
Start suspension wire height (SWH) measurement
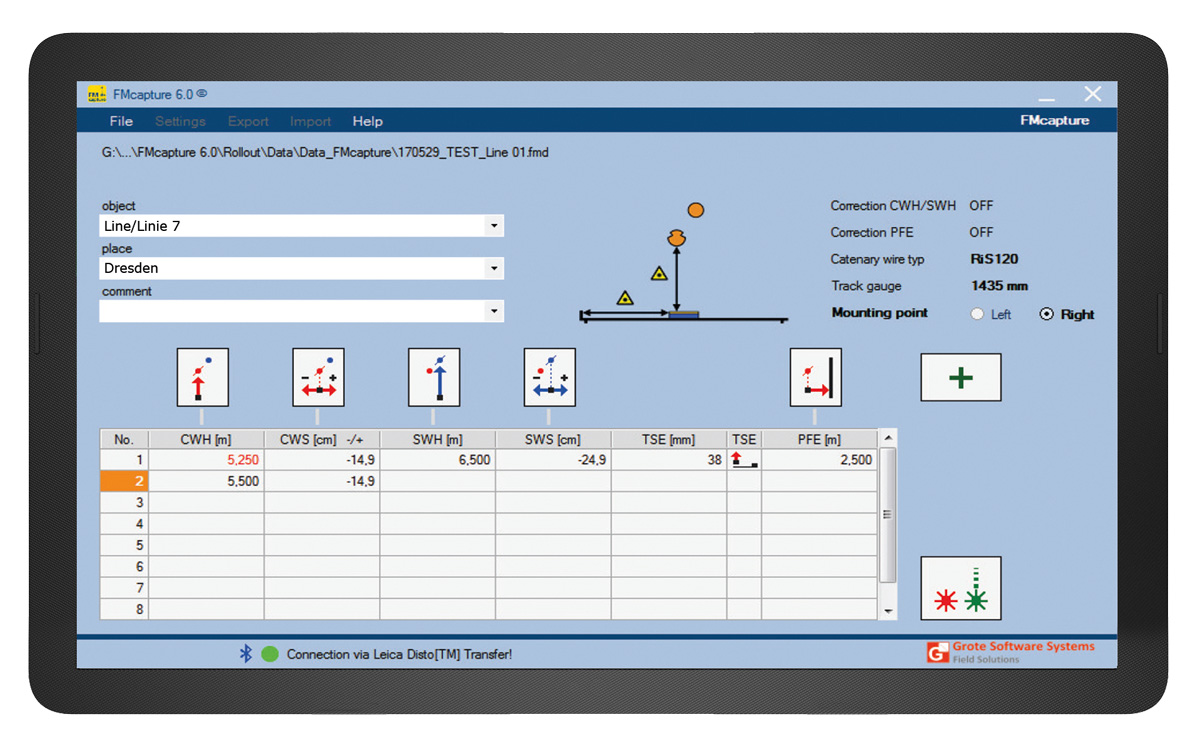434,377
